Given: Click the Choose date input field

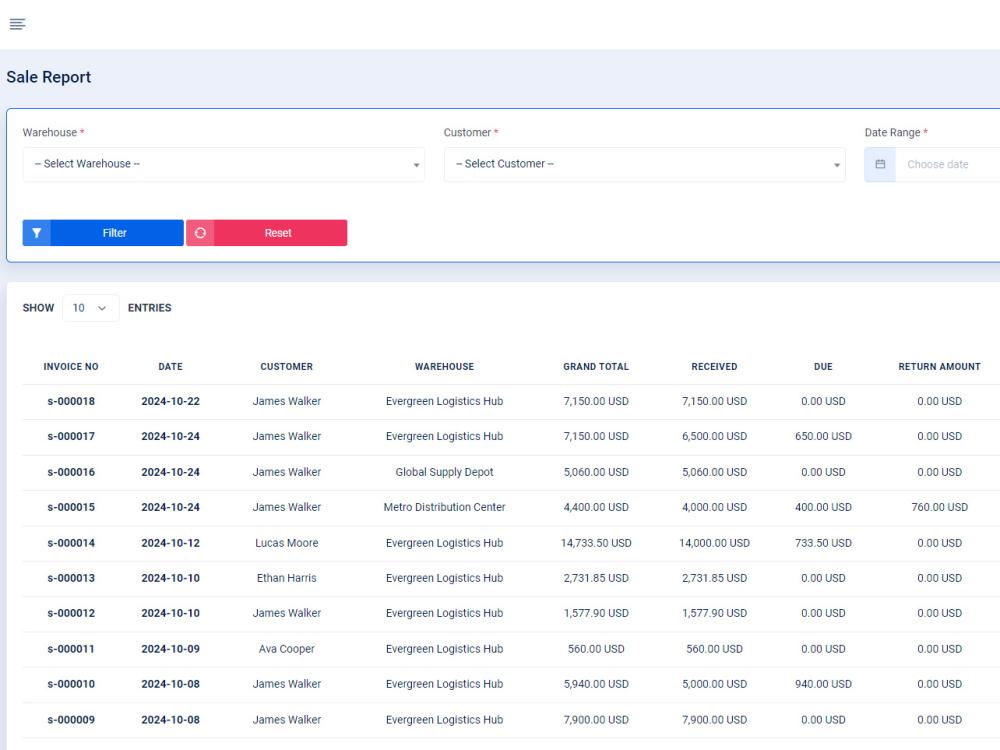Looking at the screenshot, I should click(x=948, y=165).
